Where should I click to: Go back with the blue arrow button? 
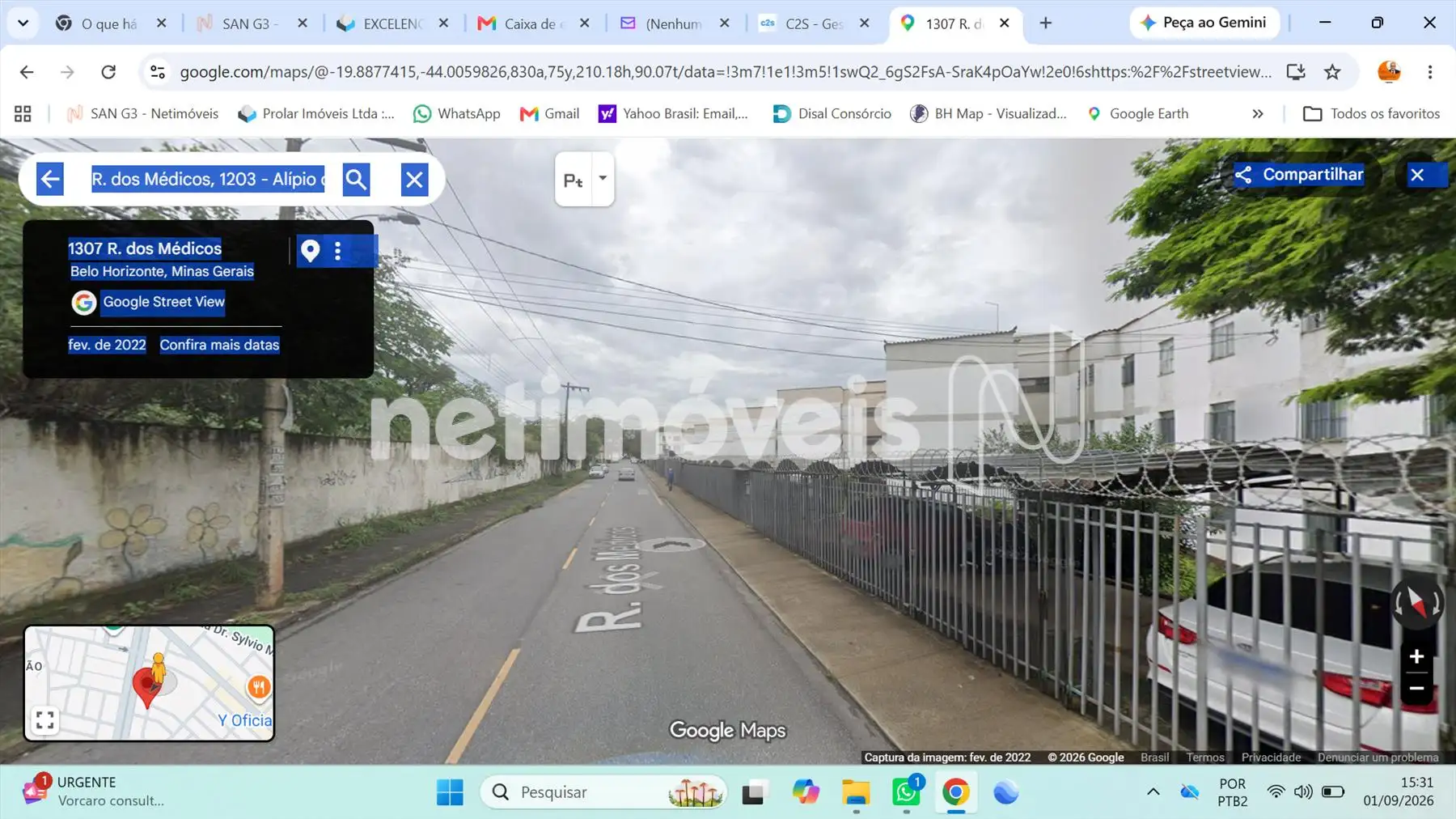coord(50,180)
